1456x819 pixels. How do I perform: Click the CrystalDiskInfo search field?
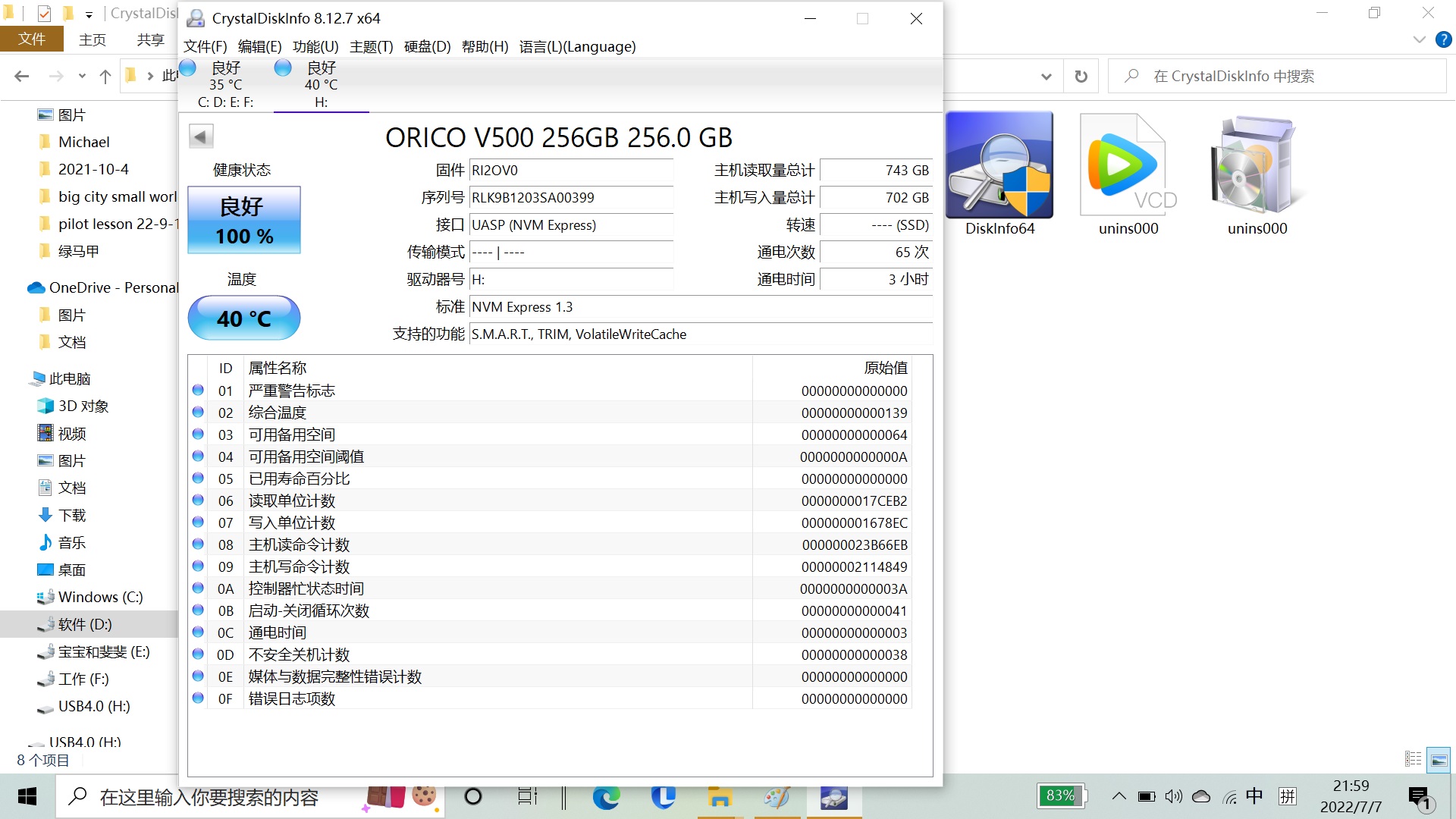click(x=1277, y=76)
